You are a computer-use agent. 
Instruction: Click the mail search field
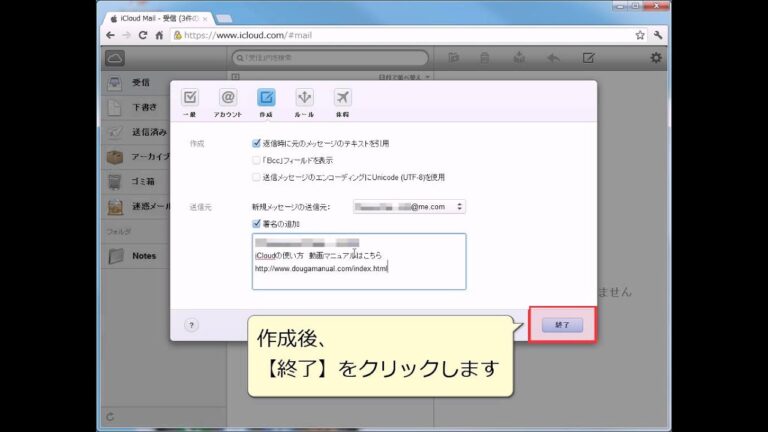330,58
